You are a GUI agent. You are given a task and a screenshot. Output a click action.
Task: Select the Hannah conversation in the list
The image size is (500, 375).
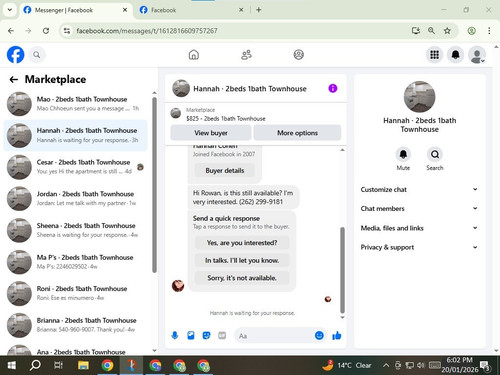pyautogui.click(x=75, y=135)
